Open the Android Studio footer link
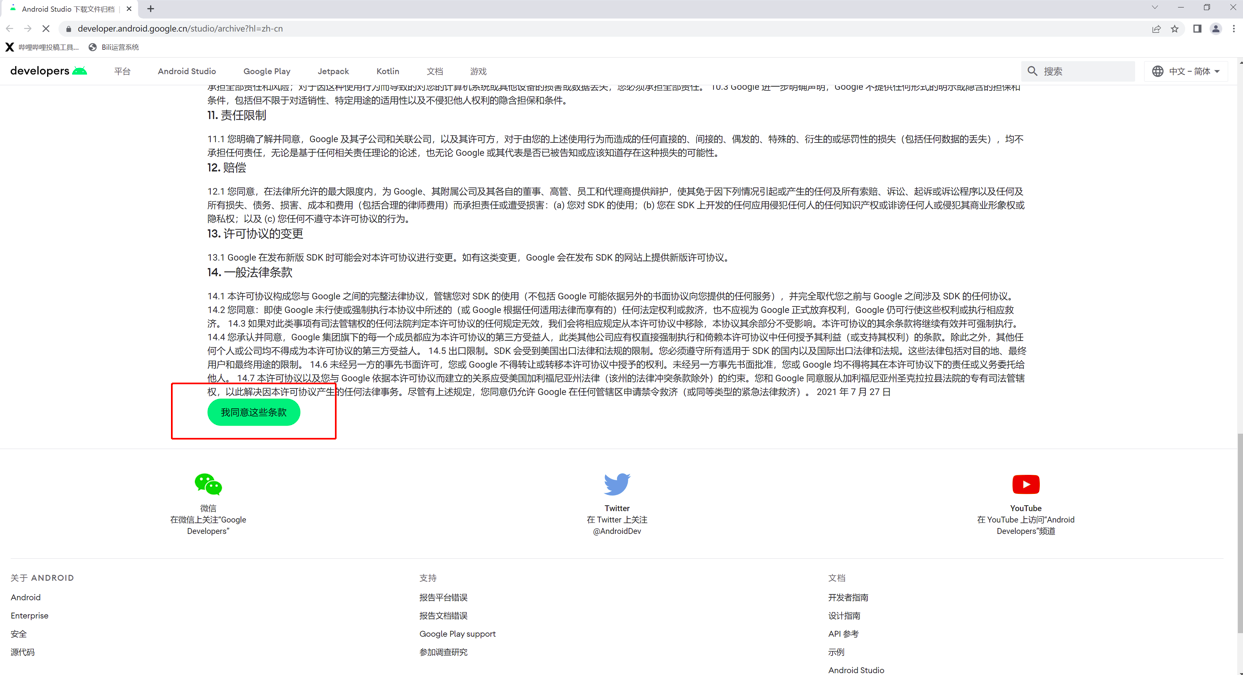 [x=856, y=670]
